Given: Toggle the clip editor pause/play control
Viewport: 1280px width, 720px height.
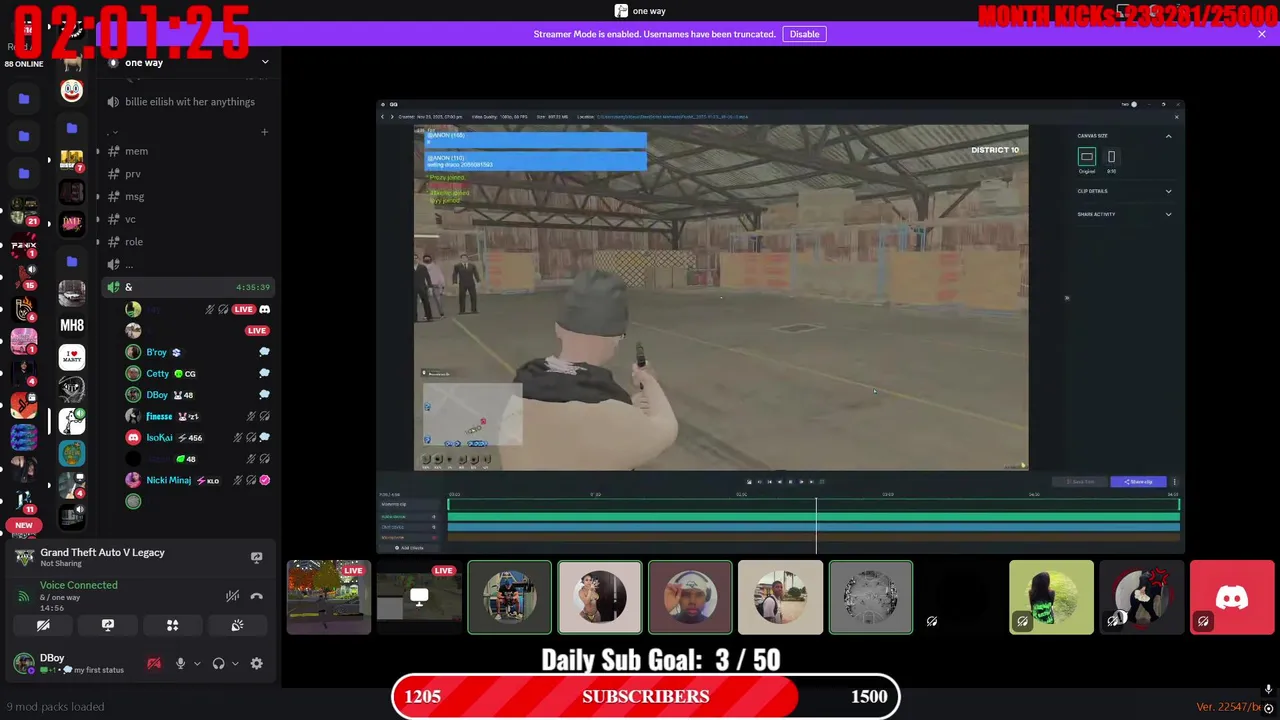Looking at the screenshot, I should [x=790, y=482].
